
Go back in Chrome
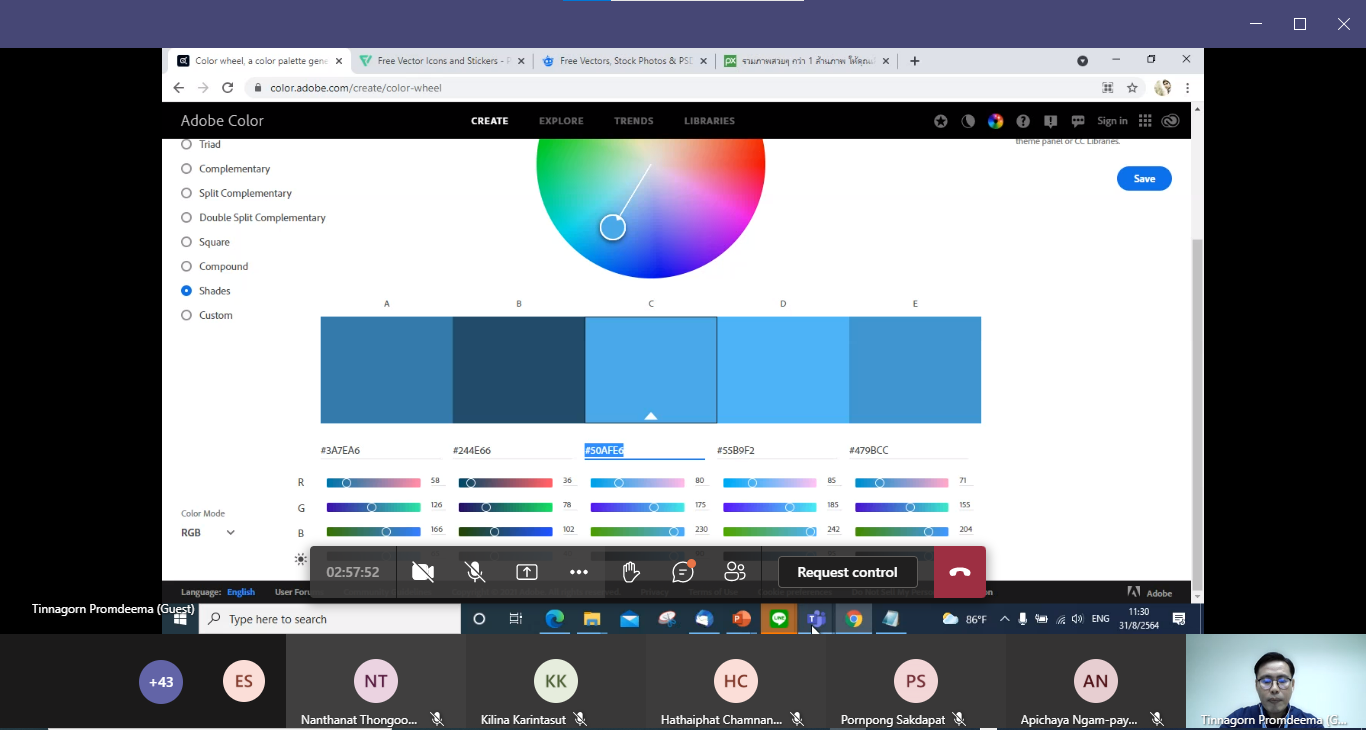[179, 88]
